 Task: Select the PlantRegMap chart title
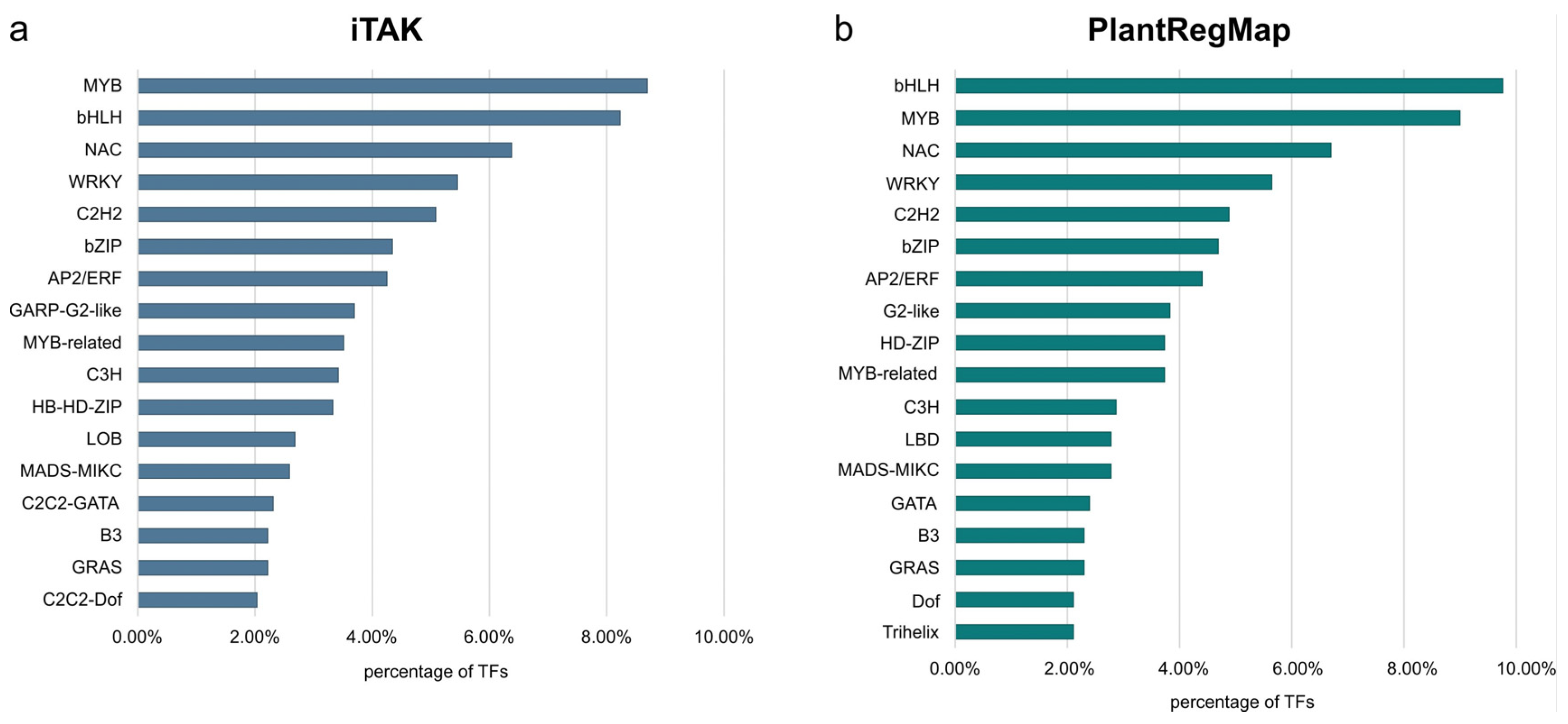[x=1188, y=30]
